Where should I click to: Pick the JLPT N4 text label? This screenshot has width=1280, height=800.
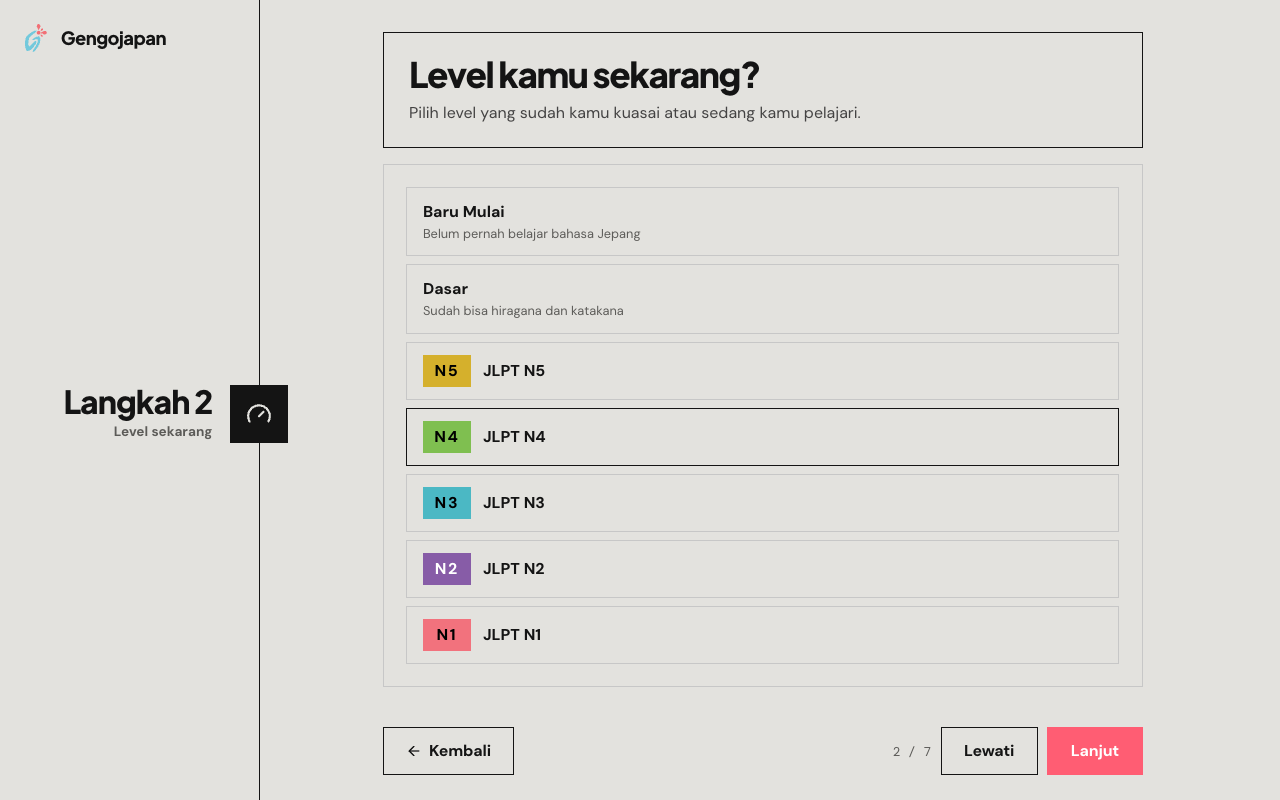[x=514, y=437]
